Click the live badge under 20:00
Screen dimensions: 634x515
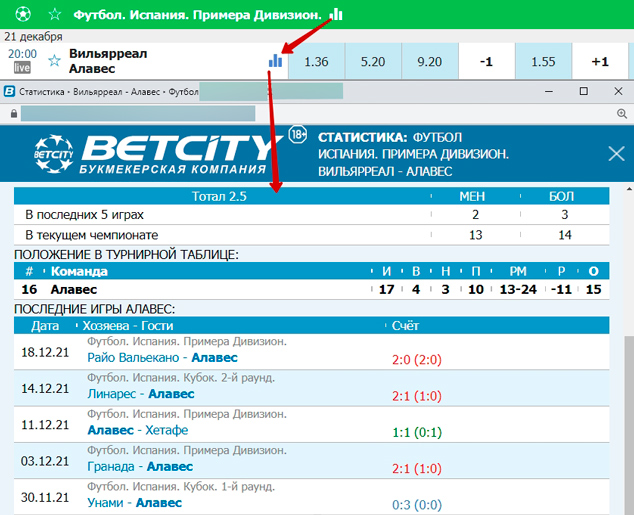tap(22, 68)
